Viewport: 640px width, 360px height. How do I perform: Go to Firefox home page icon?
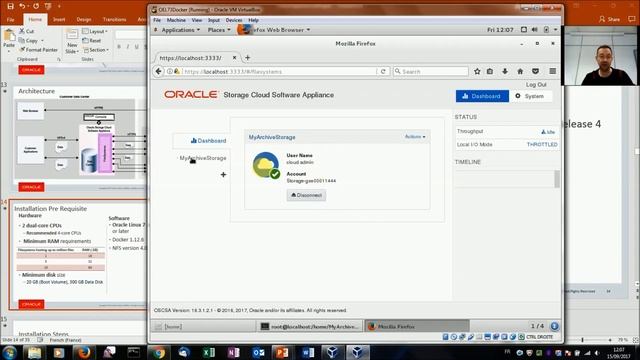[x=520, y=71]
